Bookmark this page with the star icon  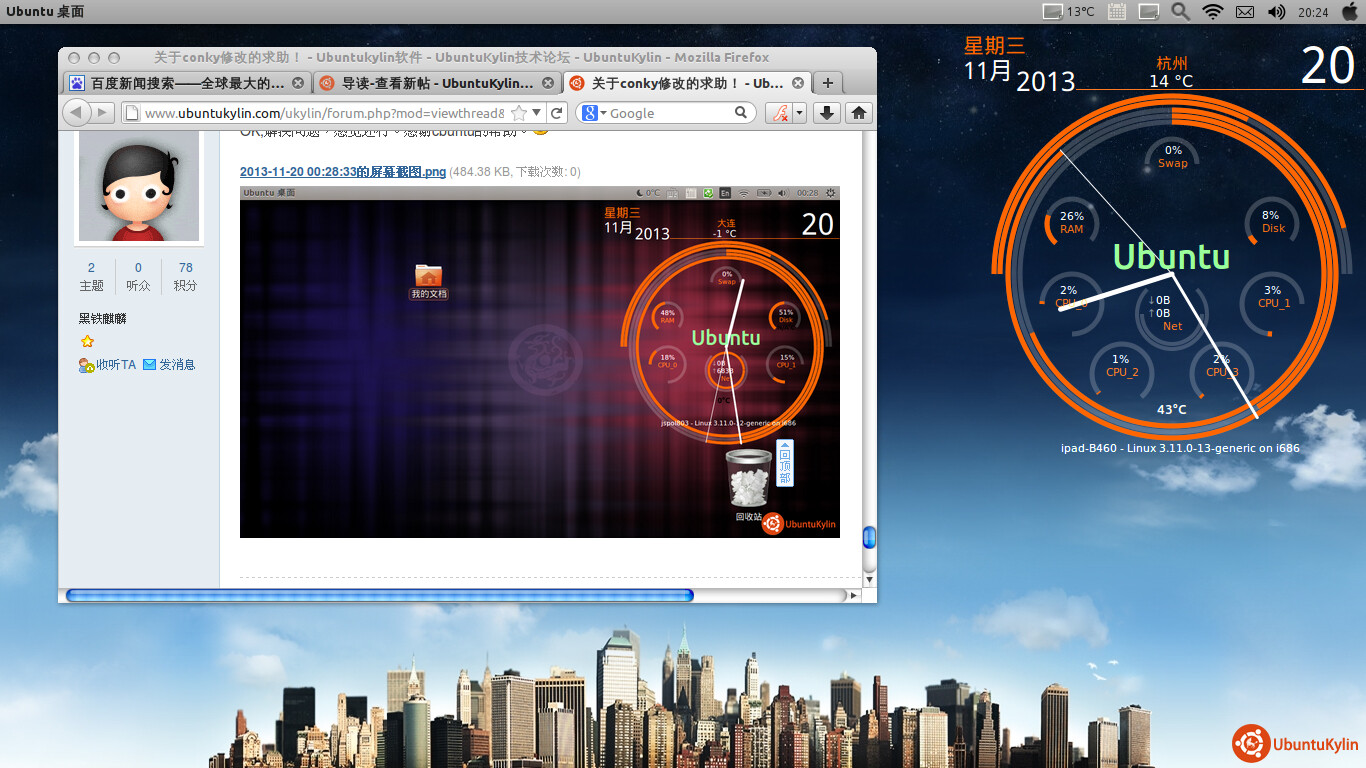(x=519, y=113)
